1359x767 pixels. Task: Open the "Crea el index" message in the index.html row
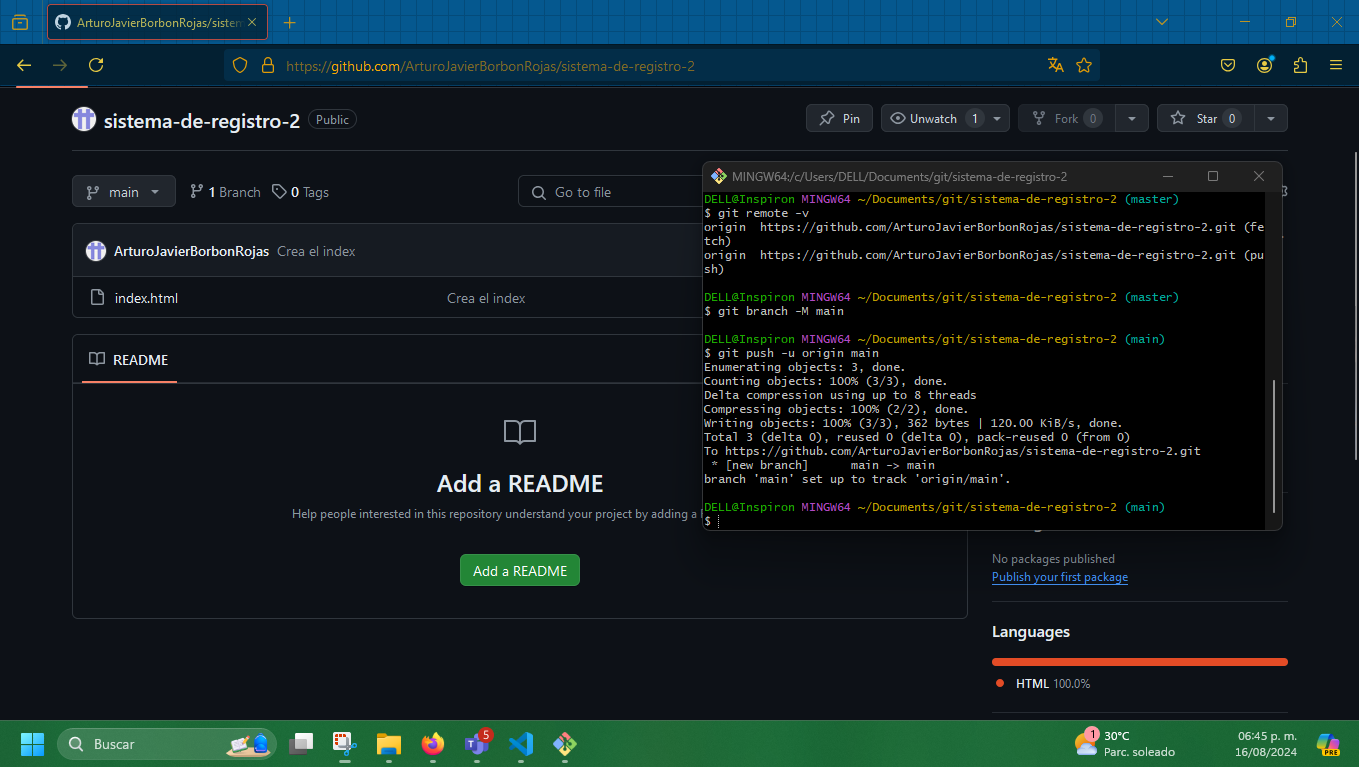(x=486, y=298)
